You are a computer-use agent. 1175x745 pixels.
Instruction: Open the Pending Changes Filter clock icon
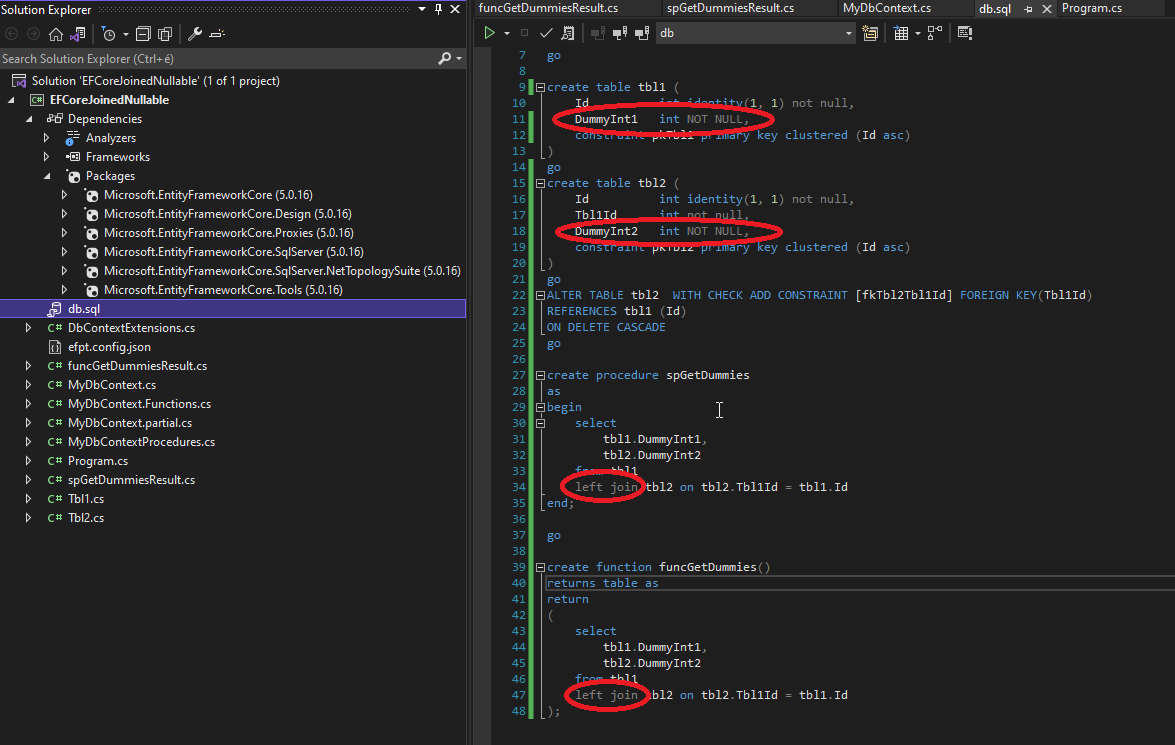click(x=109, y=34)
